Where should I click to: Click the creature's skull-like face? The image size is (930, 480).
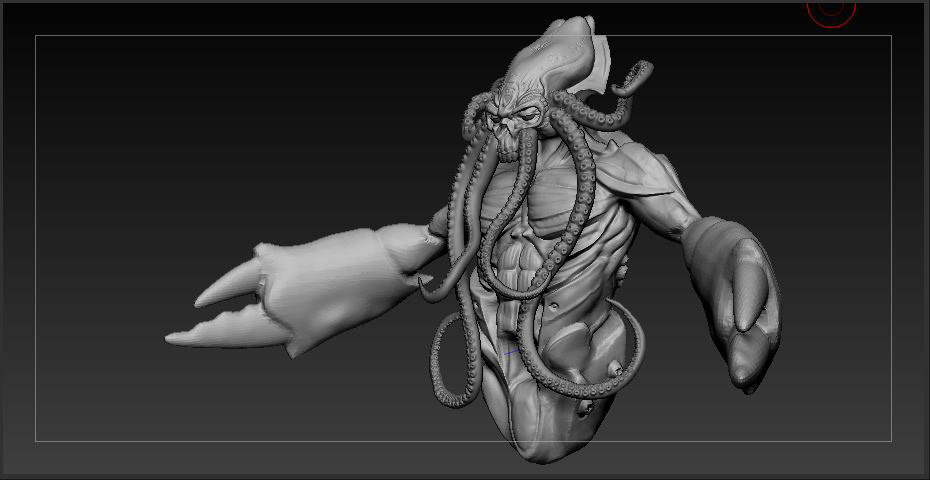click(514, 128)
